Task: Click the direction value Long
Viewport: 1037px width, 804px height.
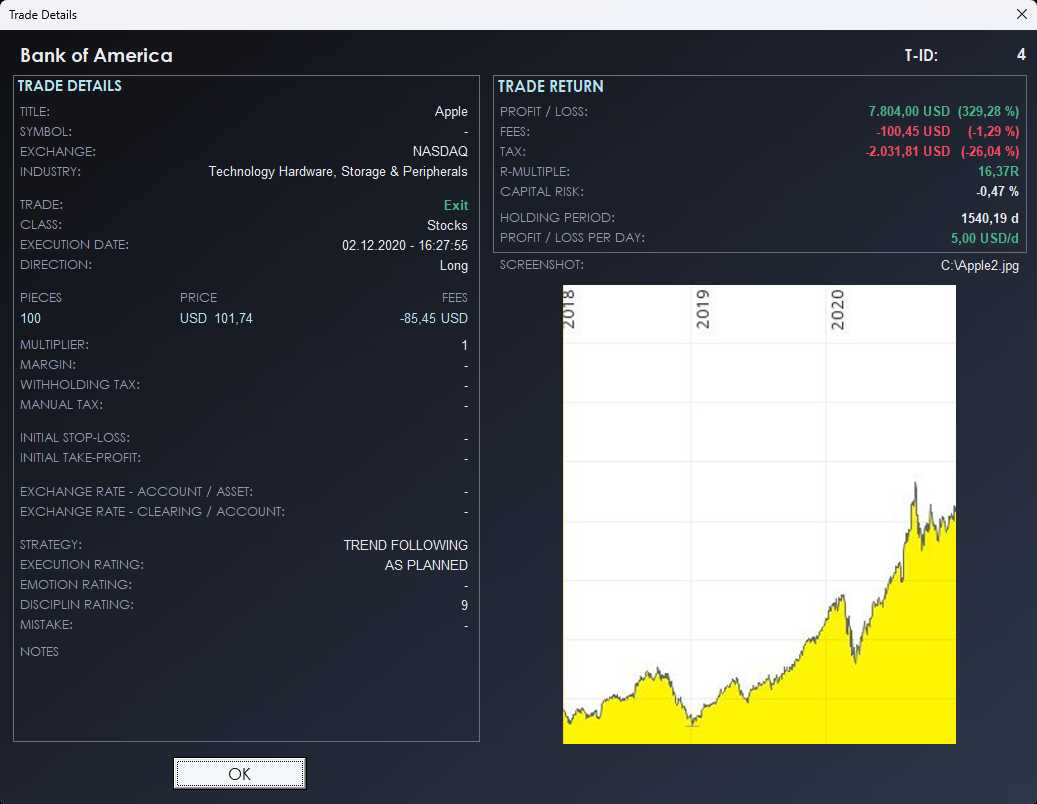Action: click(x=454, y=265)
